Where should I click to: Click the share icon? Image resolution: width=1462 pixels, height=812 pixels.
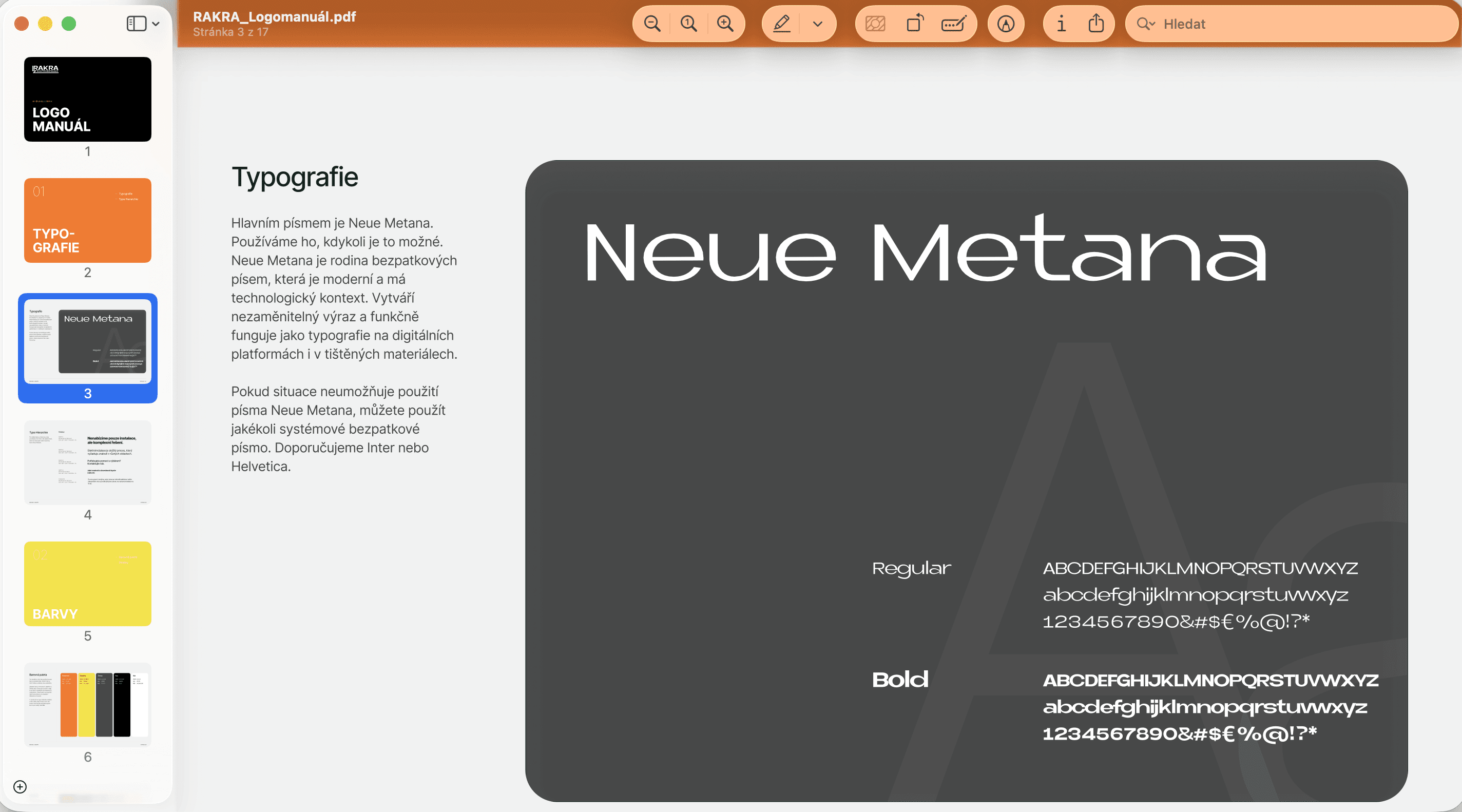tap(1096, 24)
